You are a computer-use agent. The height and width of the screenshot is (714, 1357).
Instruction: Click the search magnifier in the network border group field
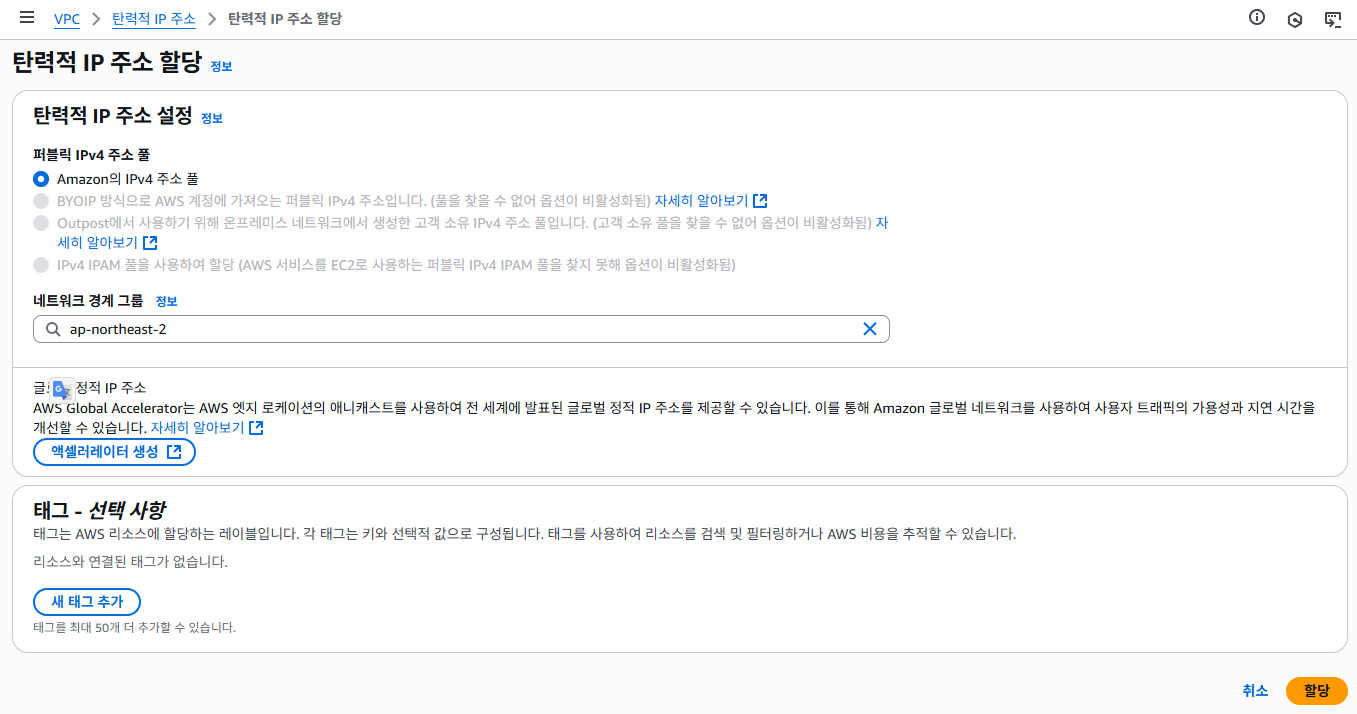pos(52,329)
